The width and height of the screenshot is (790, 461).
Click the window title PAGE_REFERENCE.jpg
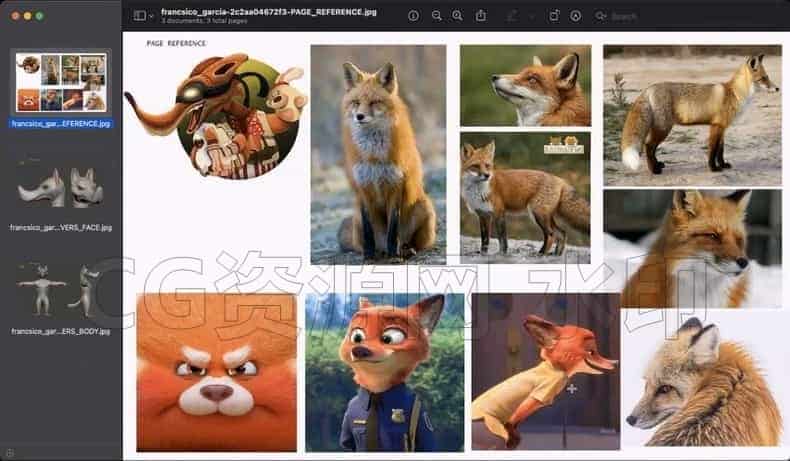[x=269, y=12]
